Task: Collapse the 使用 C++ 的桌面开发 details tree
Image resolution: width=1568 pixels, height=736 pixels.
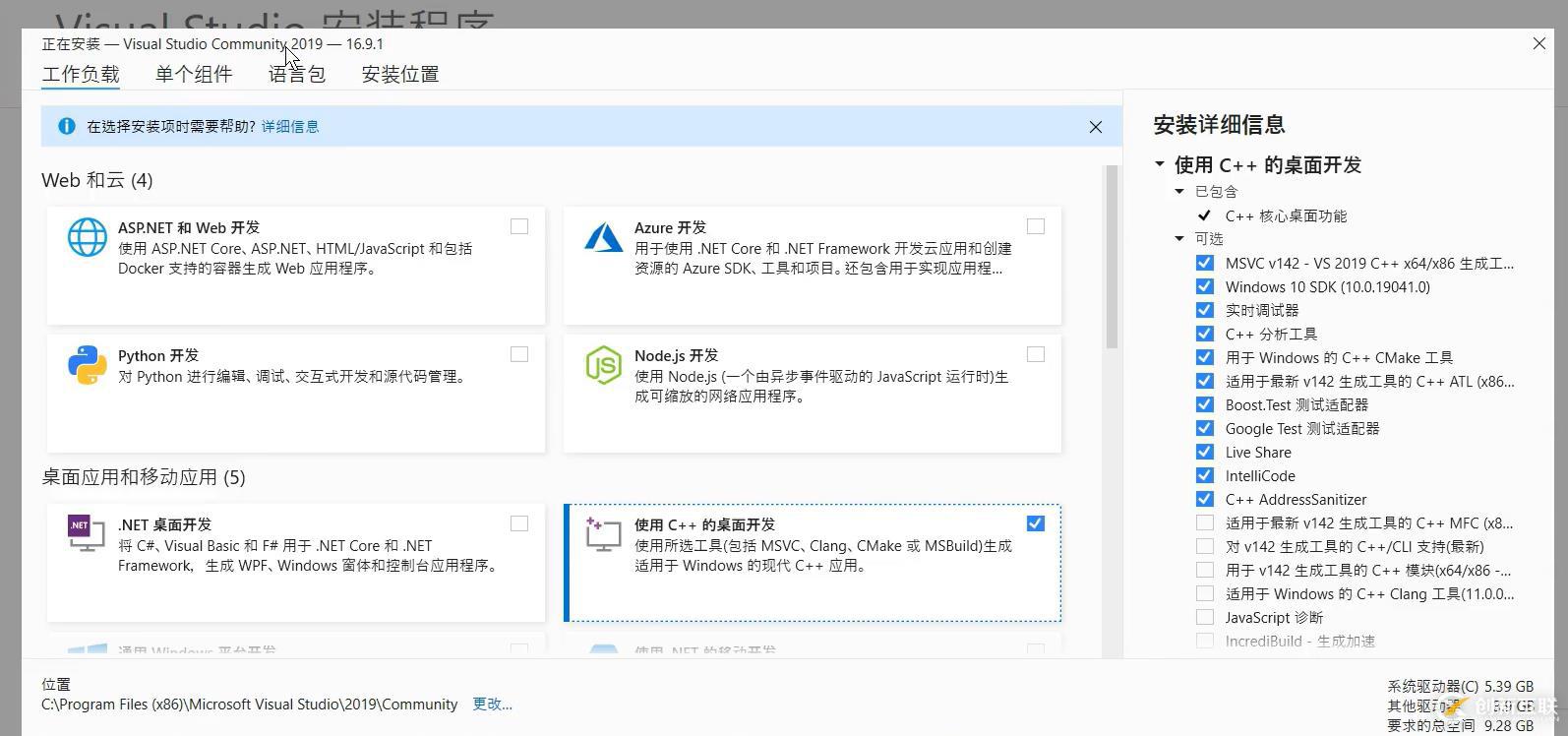Action: pos(1160,164)
